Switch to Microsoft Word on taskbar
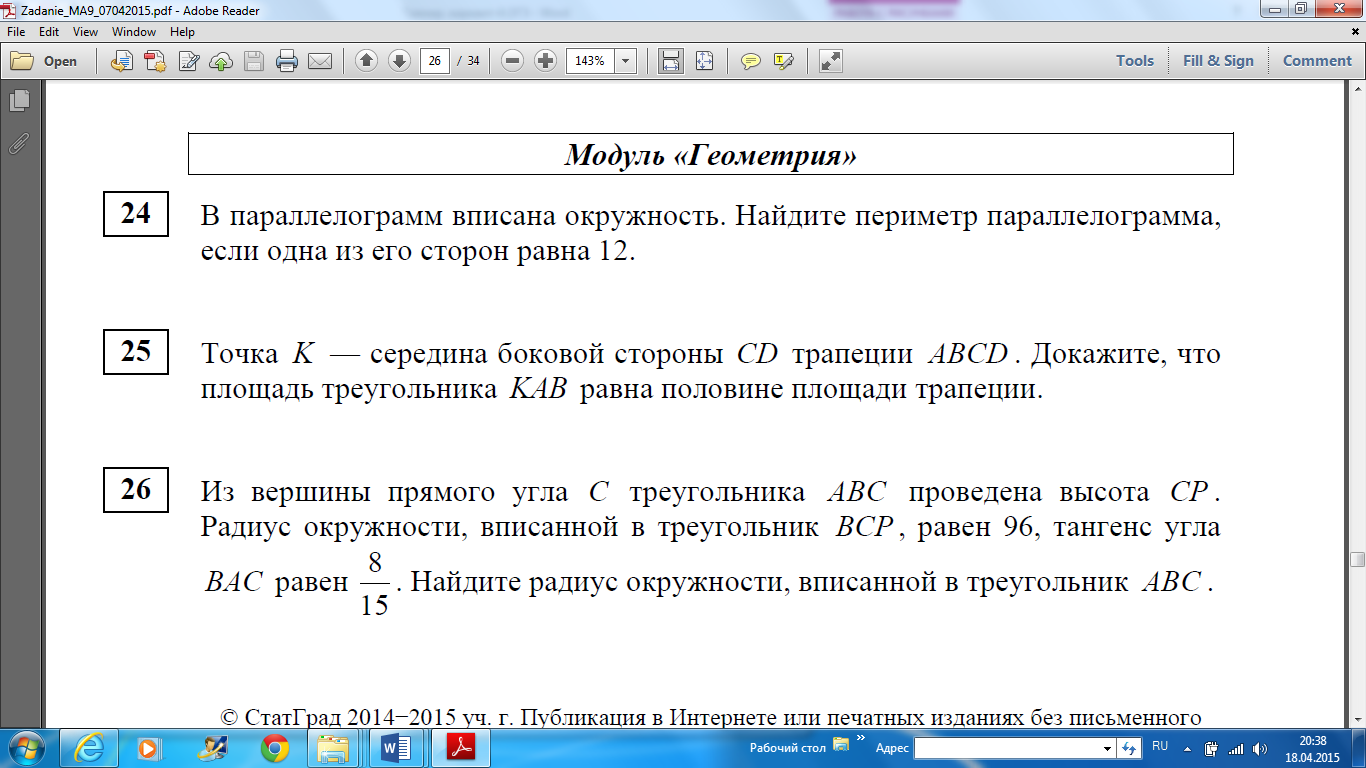Viewport: 1366px width, 768px height. (x=398, y=747)
